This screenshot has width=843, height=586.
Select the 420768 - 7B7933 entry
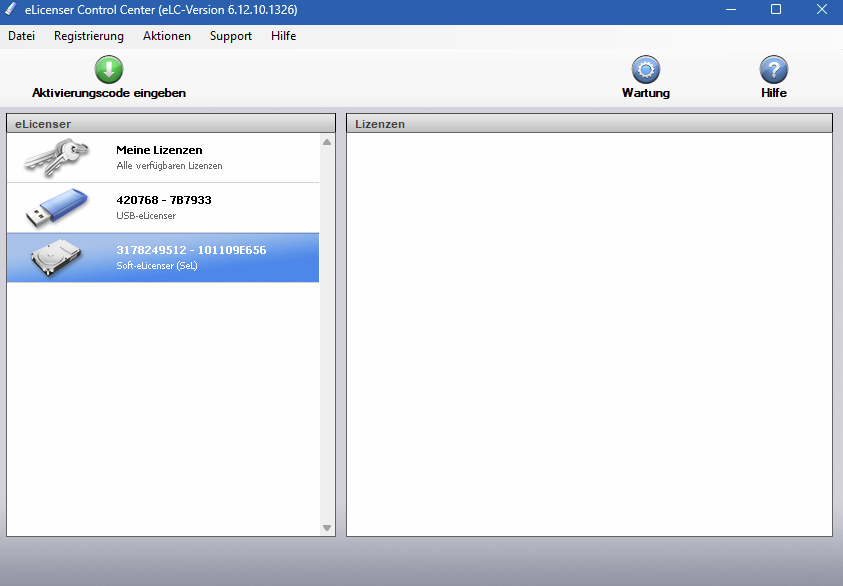[163, 208]
